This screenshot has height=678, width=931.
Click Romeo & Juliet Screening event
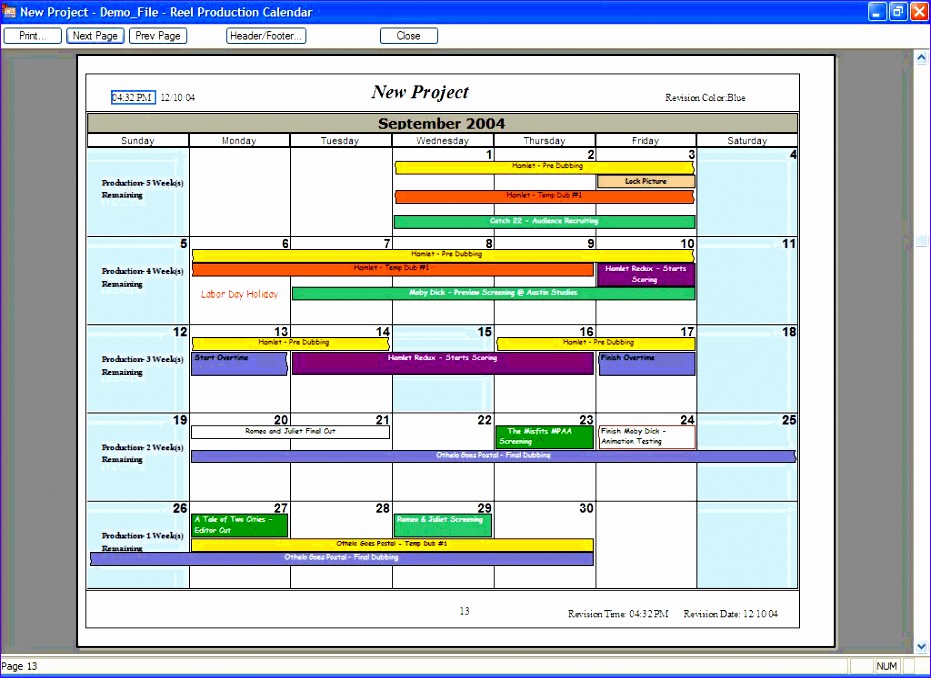[443, 525]
